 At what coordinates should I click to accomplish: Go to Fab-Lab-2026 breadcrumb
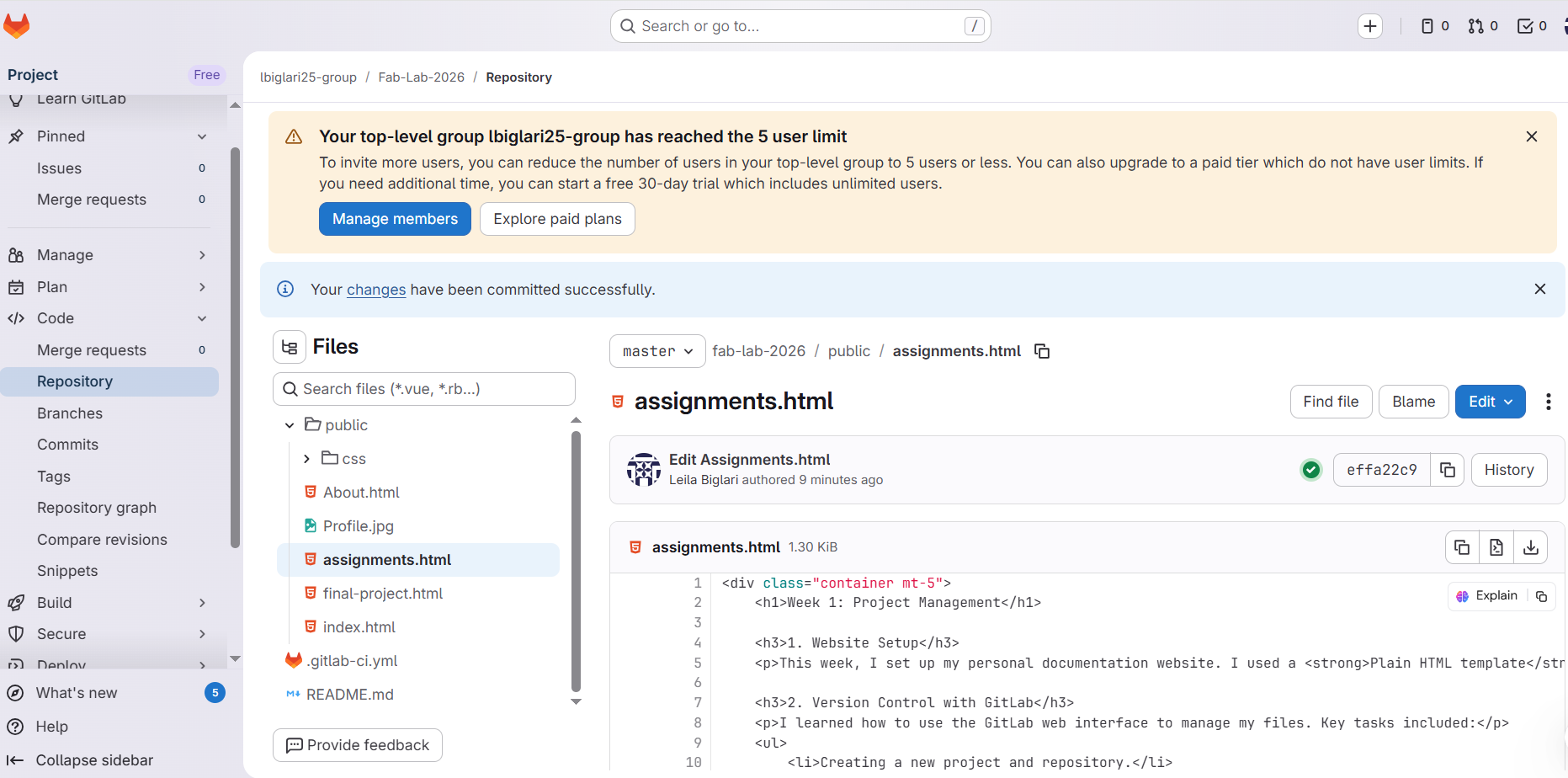tap(421, 77)
